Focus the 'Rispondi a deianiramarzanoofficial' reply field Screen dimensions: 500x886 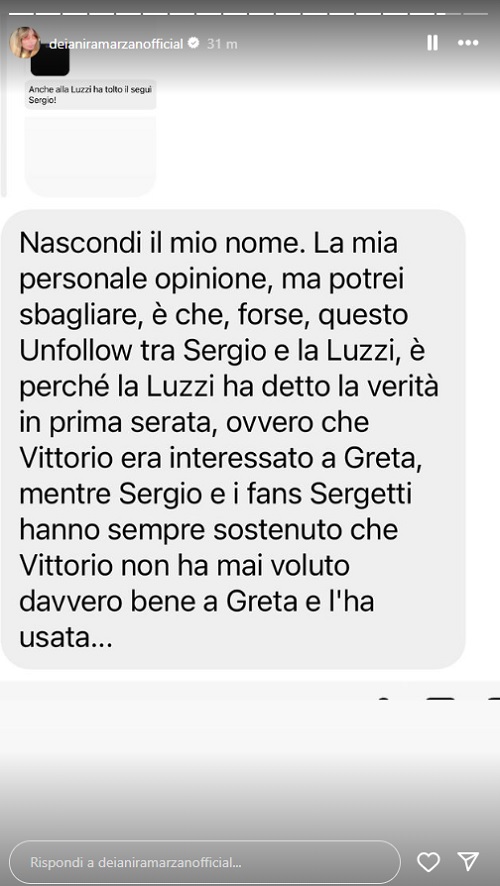205,862
